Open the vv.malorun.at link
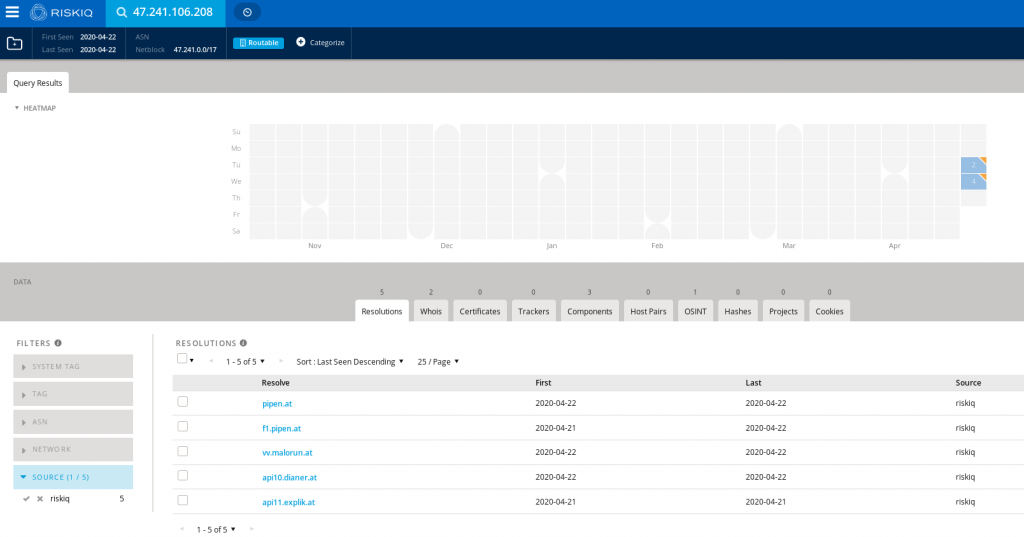1024x537 pixels. [287, 453]
